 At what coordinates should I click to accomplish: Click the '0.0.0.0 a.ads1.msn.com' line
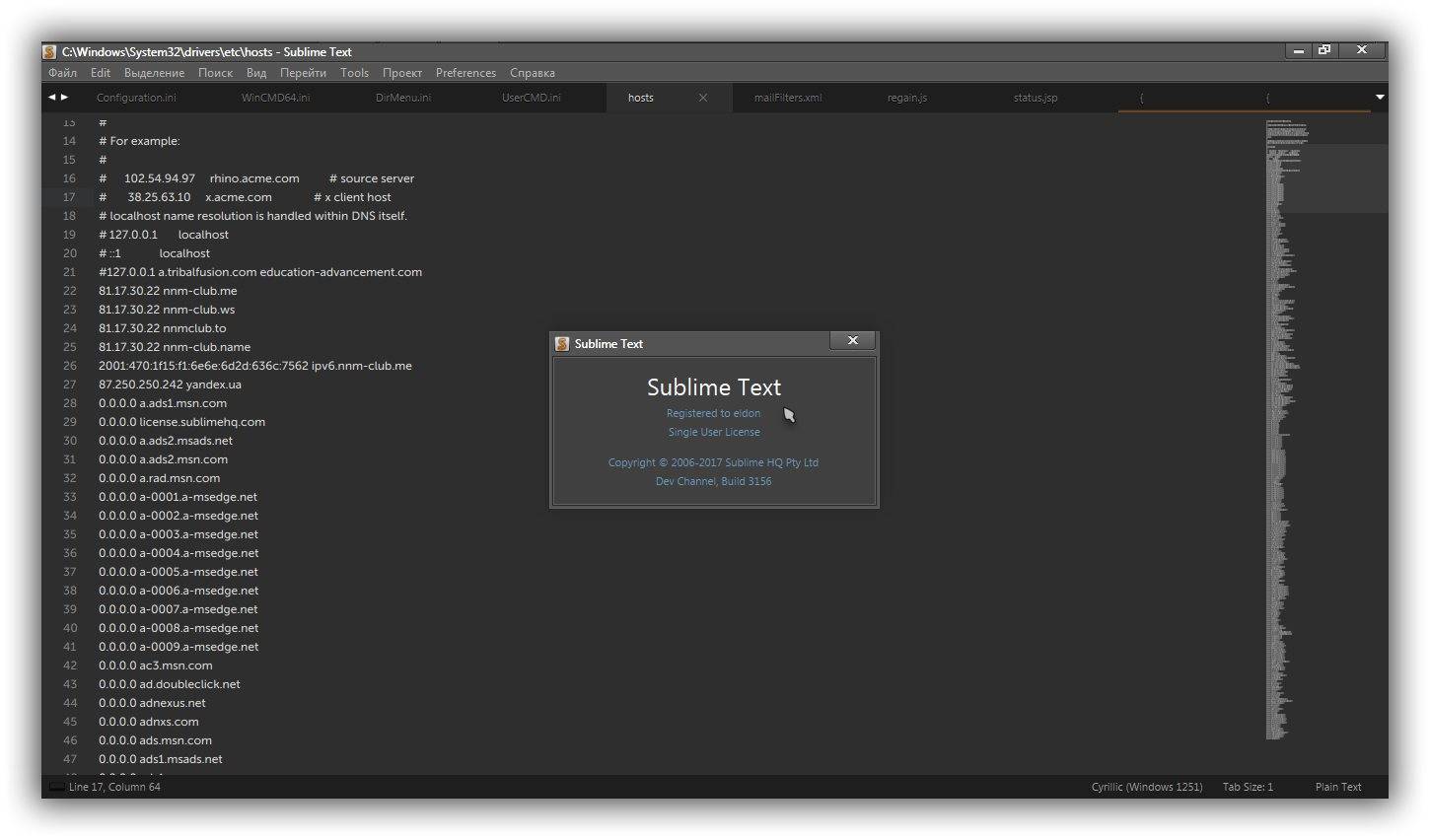coord(163,403)
